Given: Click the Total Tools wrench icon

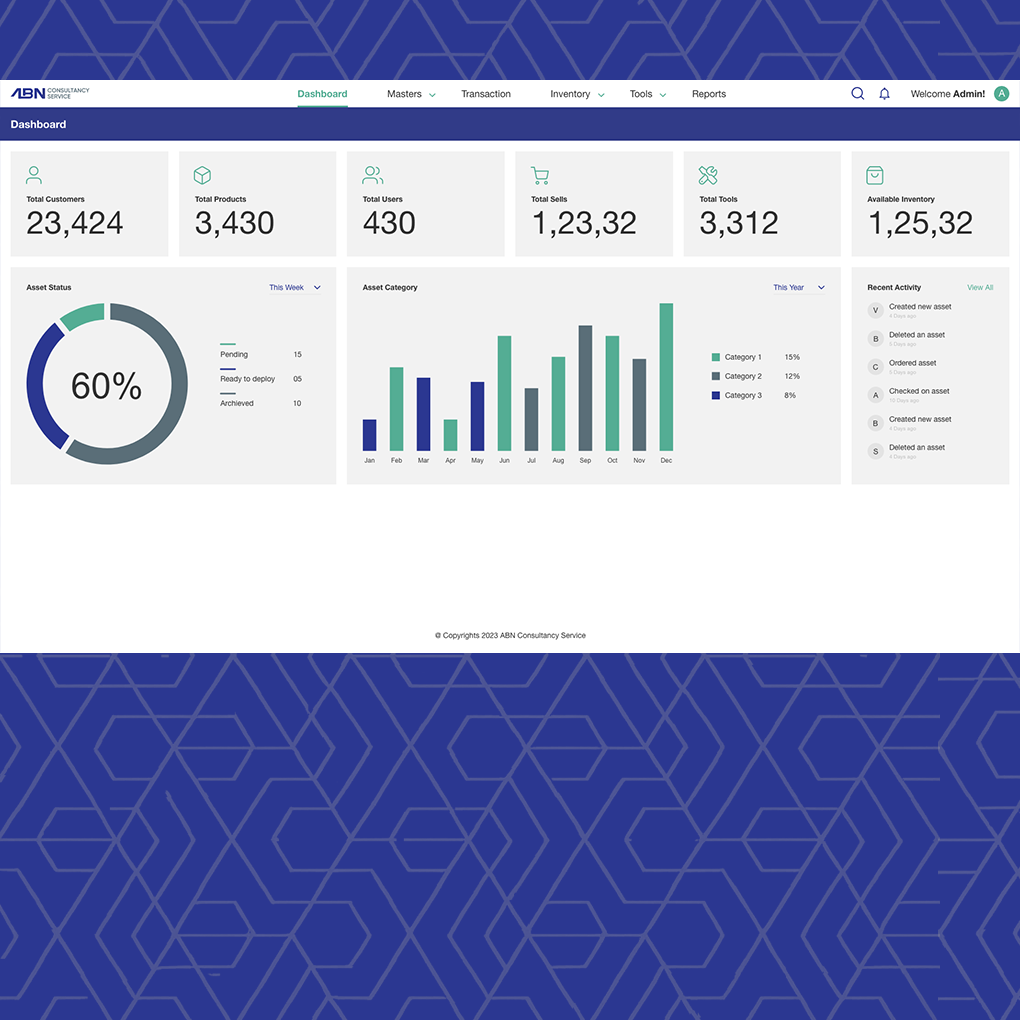Looking at the screenshot, I should tap(708, 175).
